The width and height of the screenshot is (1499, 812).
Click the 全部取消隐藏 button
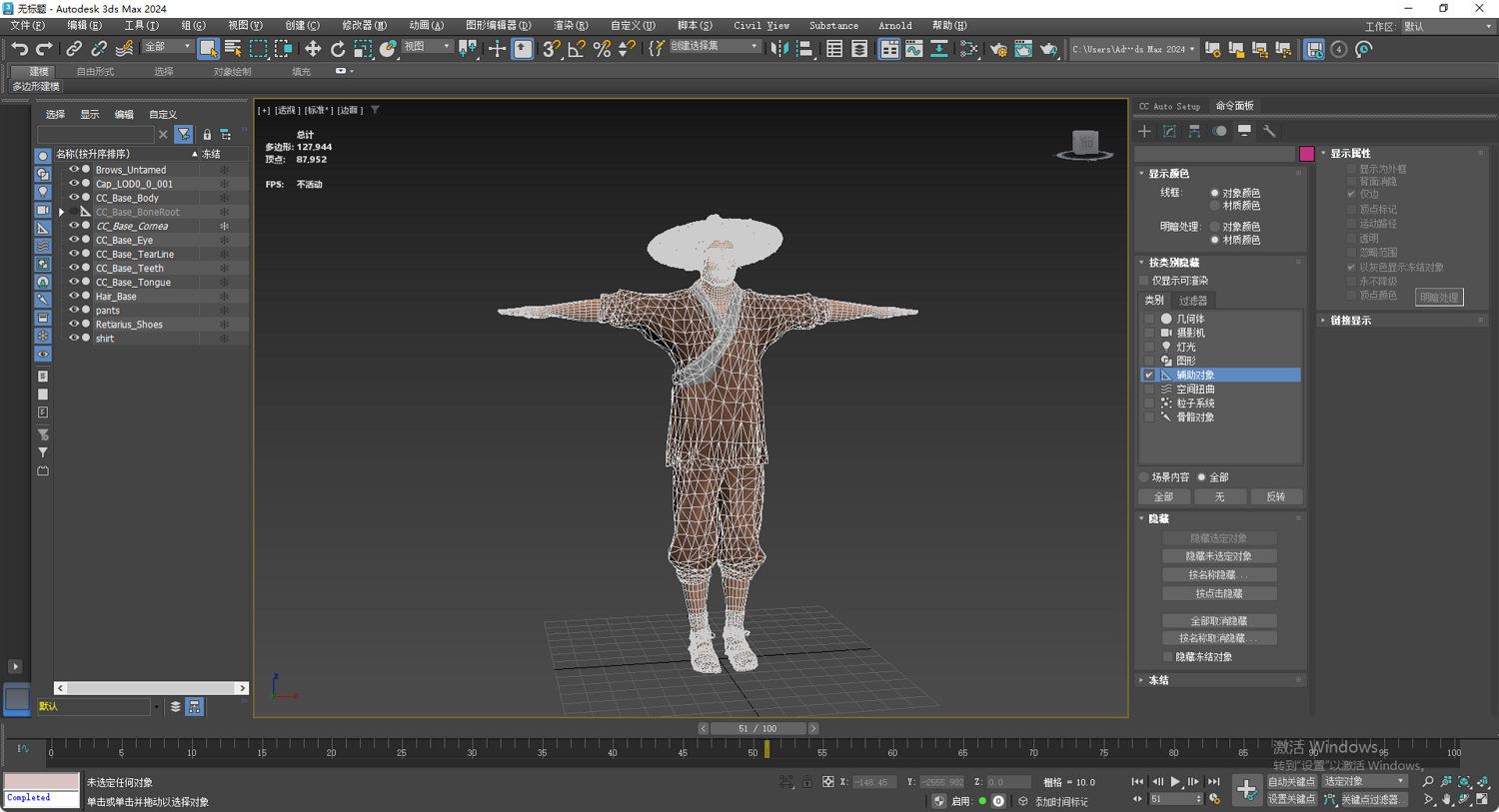coord(1219,621)
